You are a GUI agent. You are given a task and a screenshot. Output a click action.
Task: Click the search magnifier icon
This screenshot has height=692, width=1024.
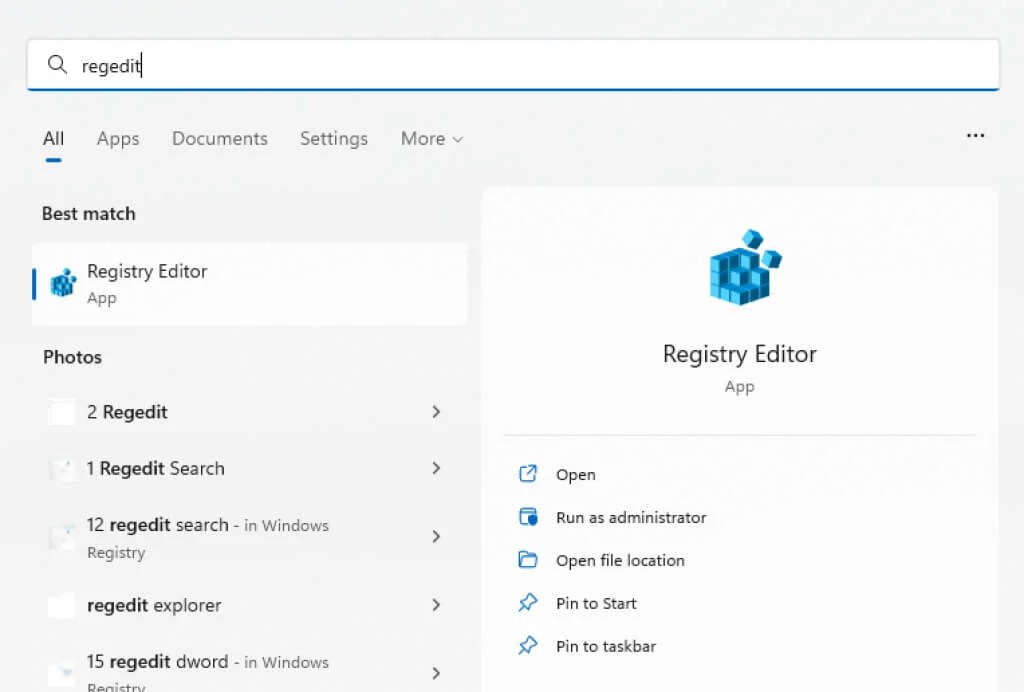pyautogui.click(x=57, y=64)
